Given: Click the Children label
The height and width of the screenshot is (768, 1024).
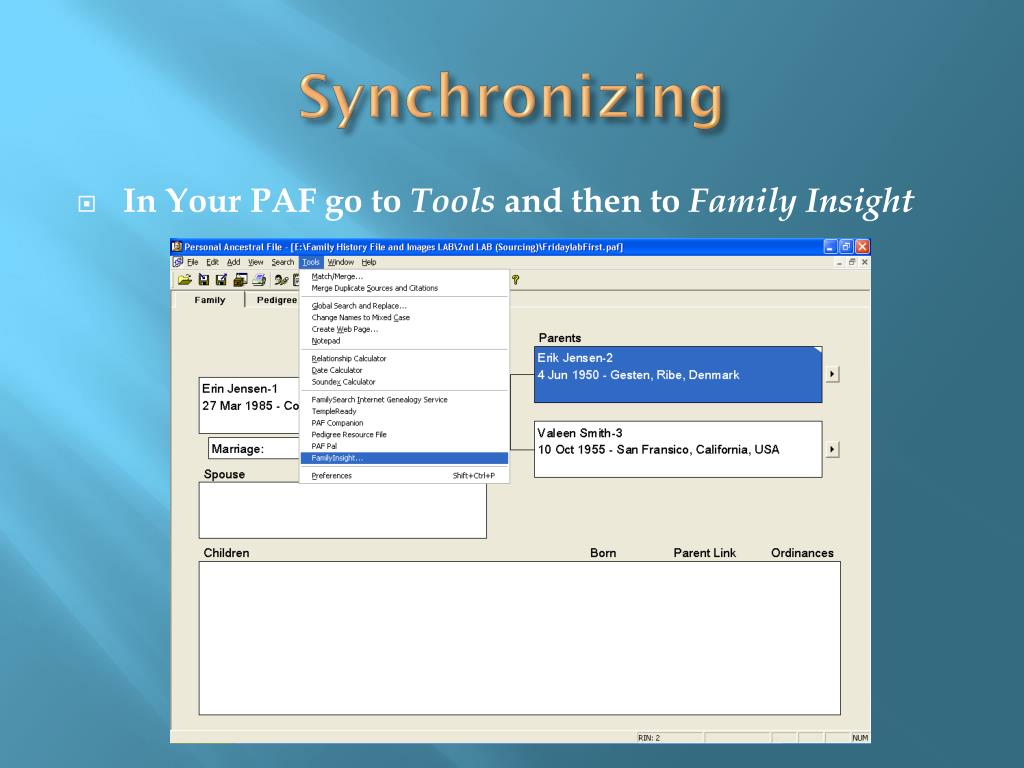Looking at the screenshot, I should coord(226,553).
